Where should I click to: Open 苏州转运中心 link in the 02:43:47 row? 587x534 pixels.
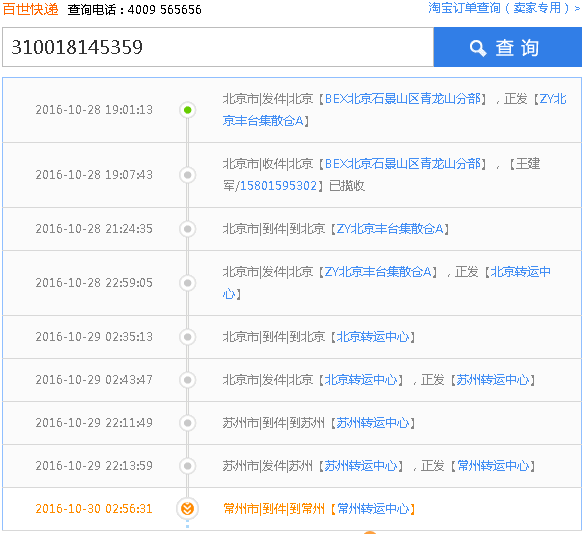[x=493, y=380]
